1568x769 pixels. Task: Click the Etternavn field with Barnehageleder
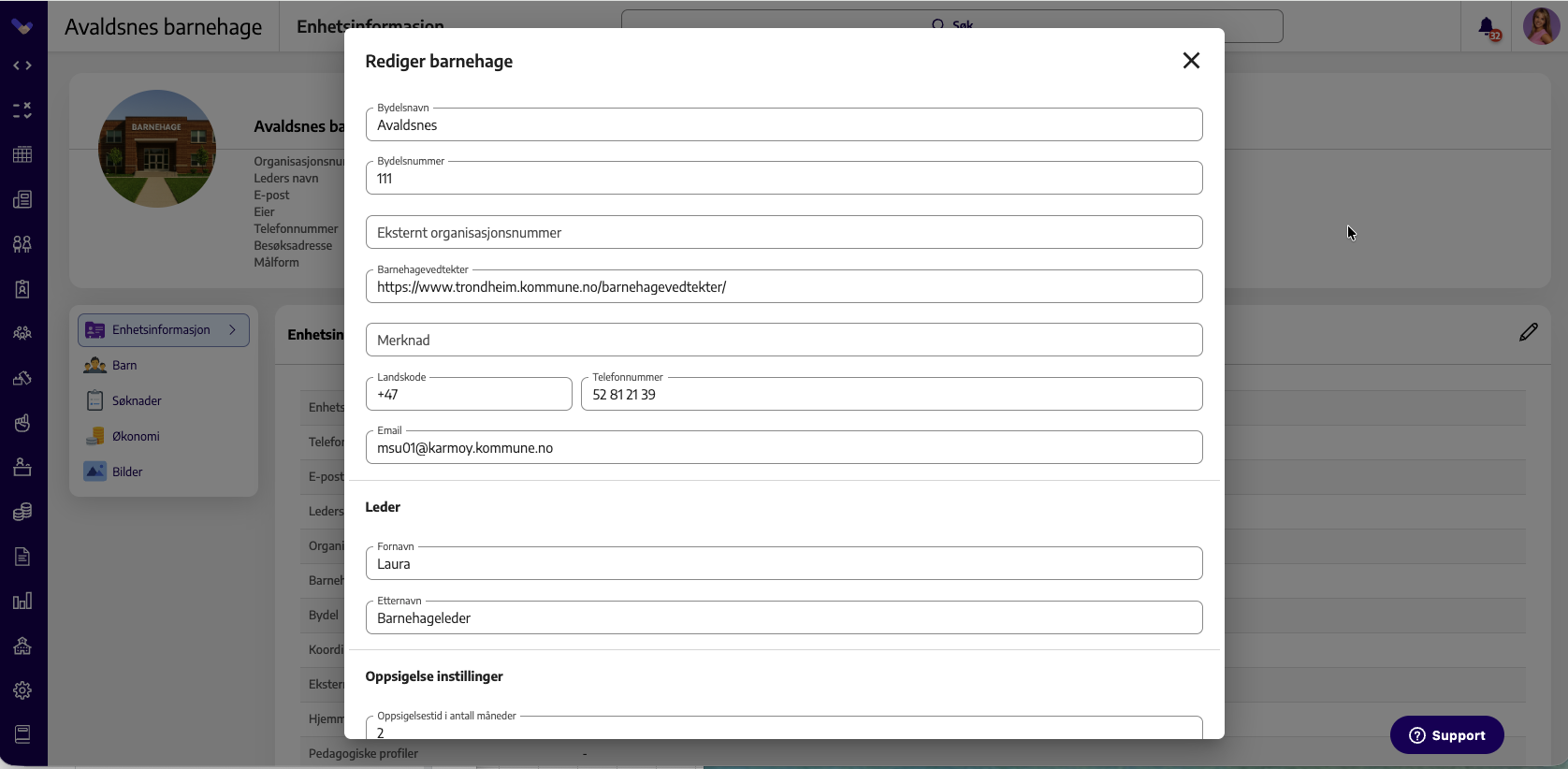tap(784, 617)
